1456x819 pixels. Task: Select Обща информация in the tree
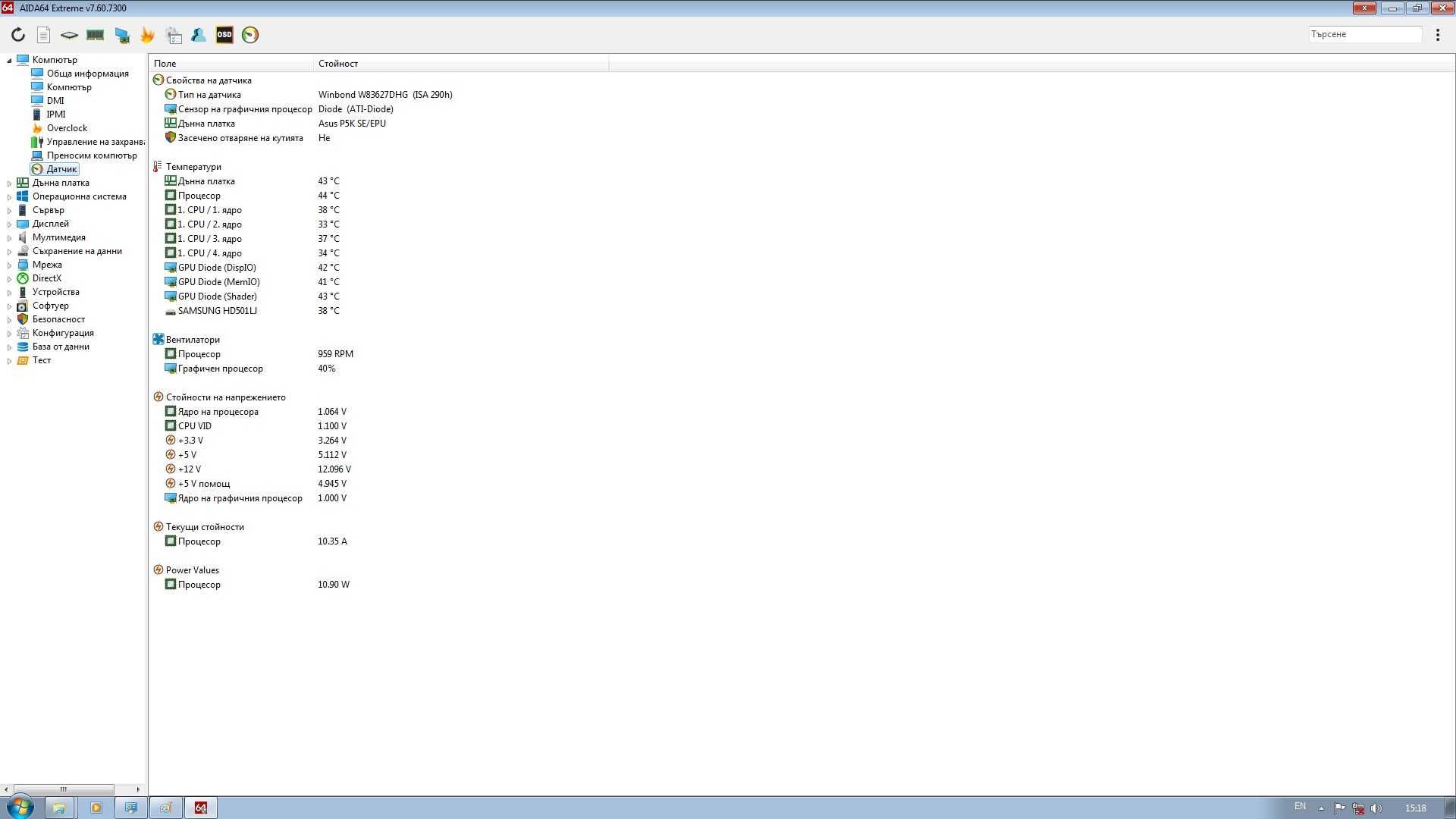(87, 74)
